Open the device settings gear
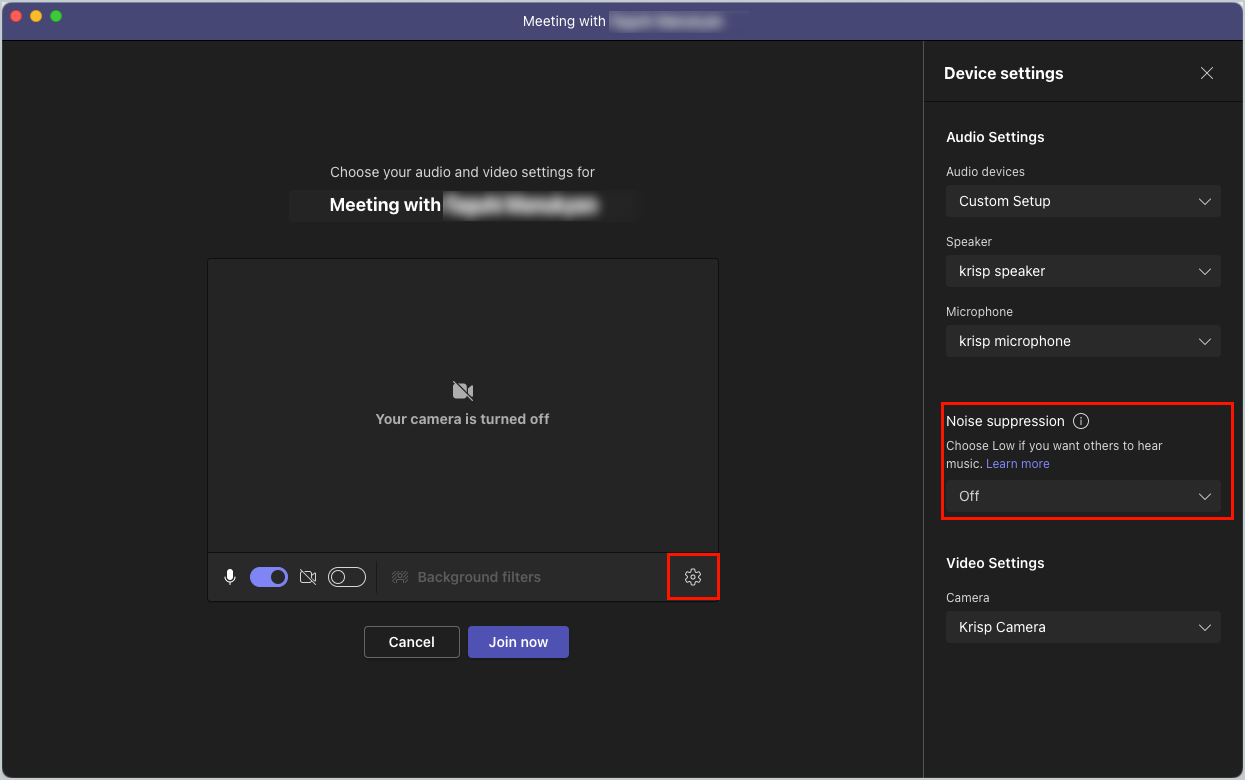Image resolution: width=1245 pixels, height=780 pixels. pos(693,576)
